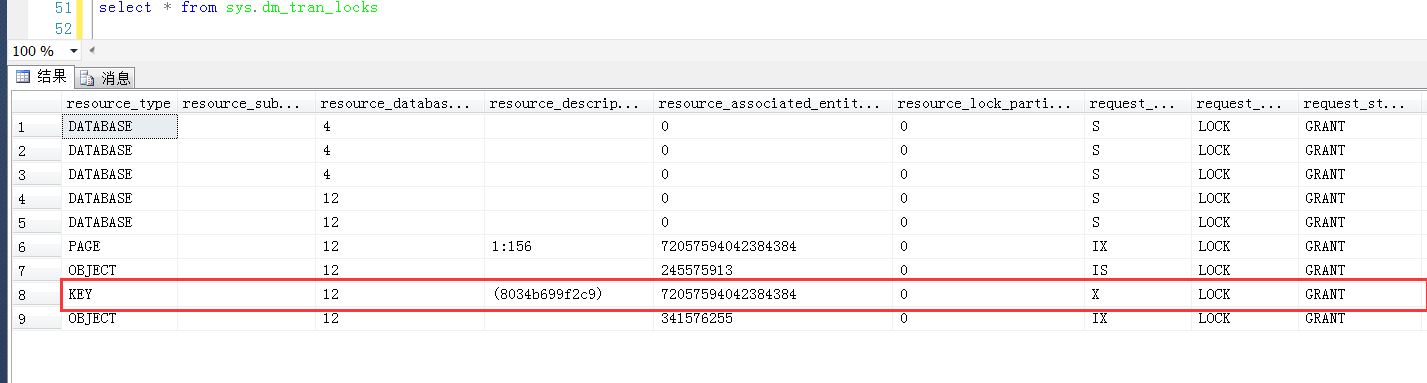
Task: Click database id 12 in the KEY row
Action: coord(400,294)
